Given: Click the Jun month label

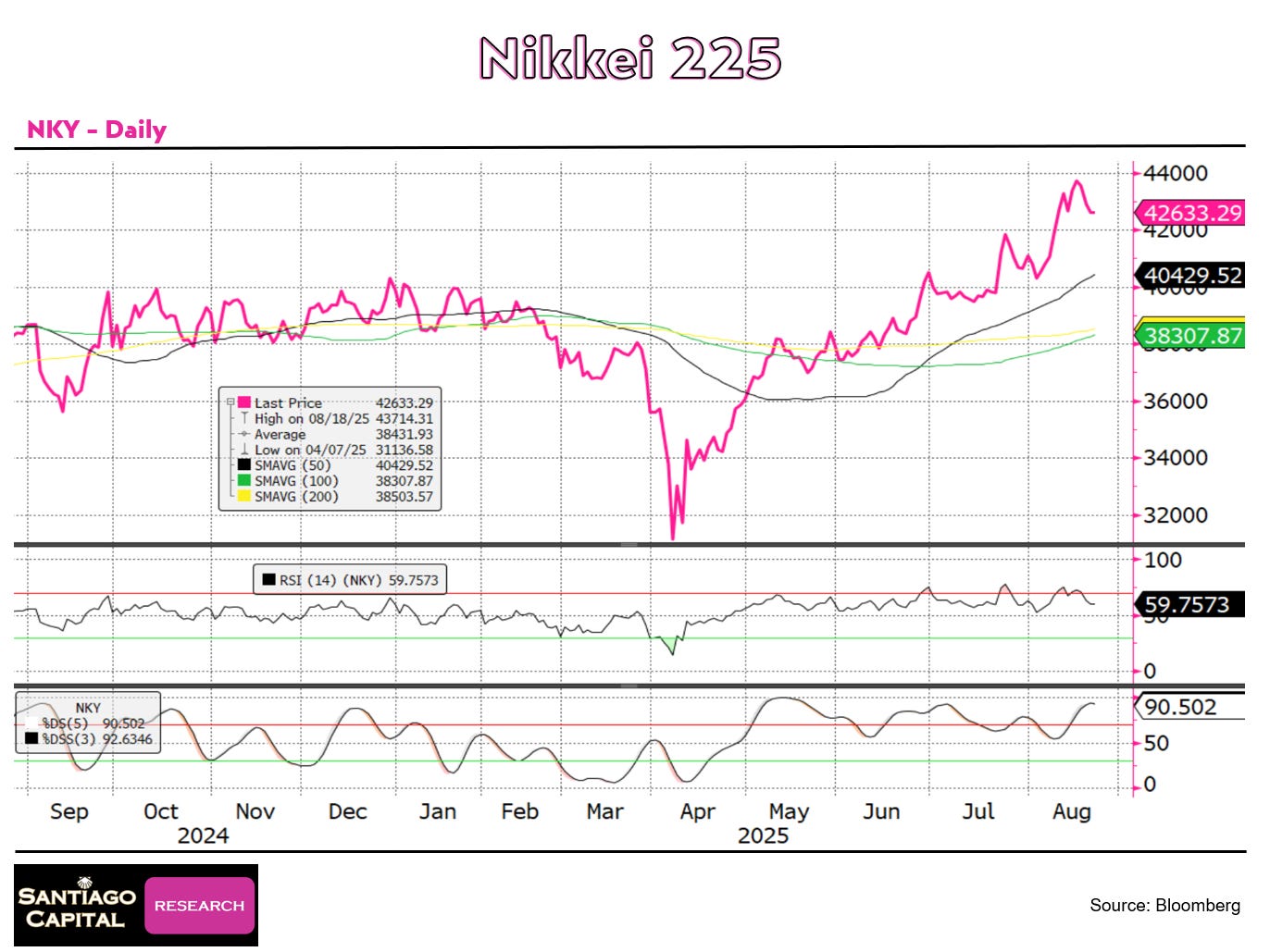Looking at the screenshot, I should click(881, 812).
